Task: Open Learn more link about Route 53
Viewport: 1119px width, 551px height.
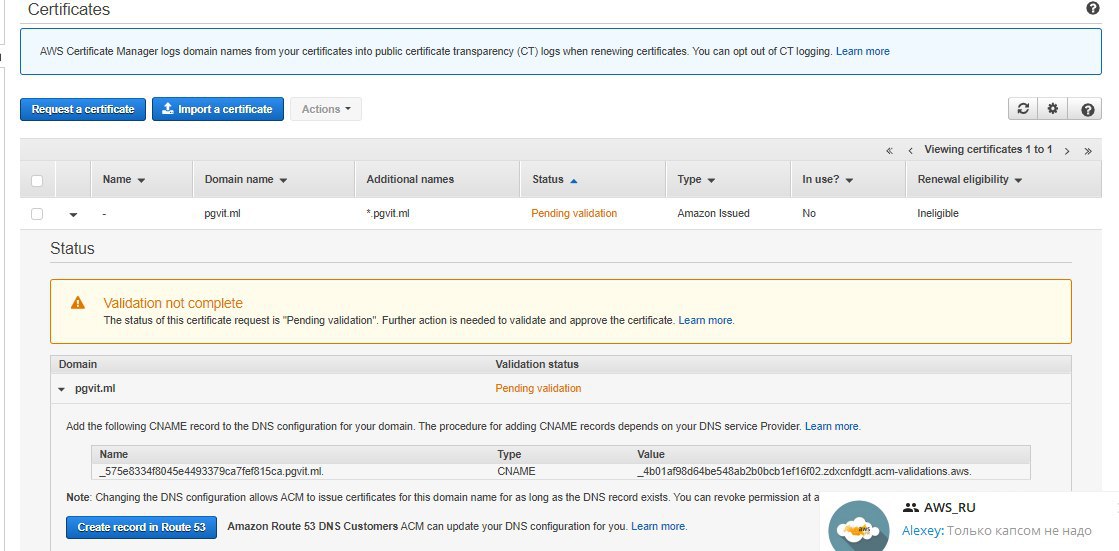Action: 659,527
